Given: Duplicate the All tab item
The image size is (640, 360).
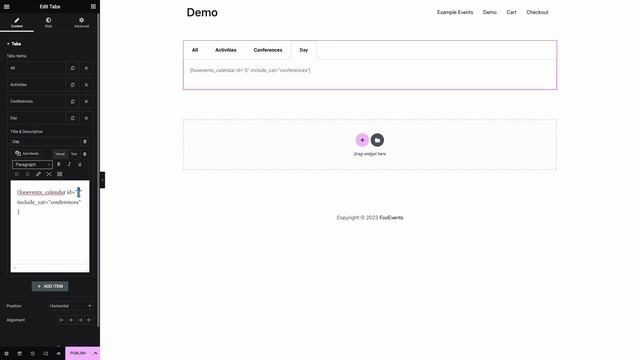Looking at the screenshot, I should (73, 68).
